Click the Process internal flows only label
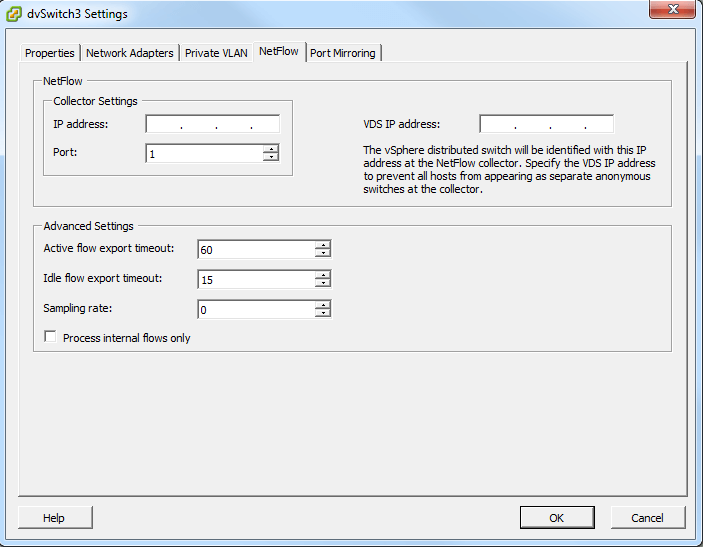Screen dimensions: 703x547 point(126,338)
